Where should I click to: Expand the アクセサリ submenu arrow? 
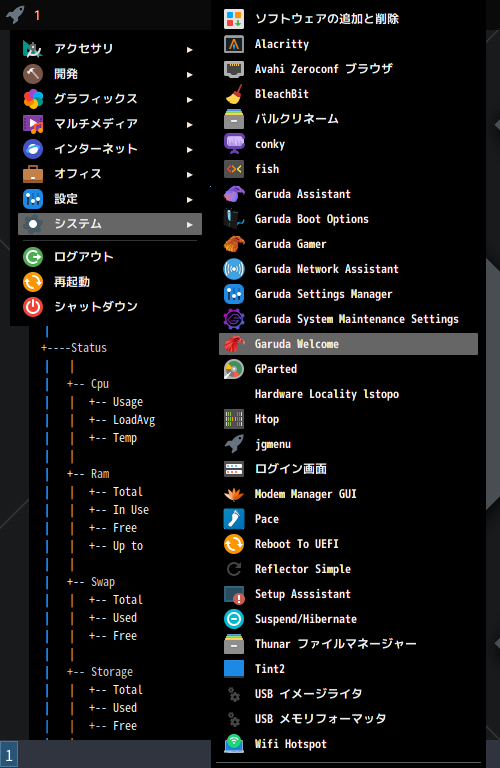click(190, 49)
